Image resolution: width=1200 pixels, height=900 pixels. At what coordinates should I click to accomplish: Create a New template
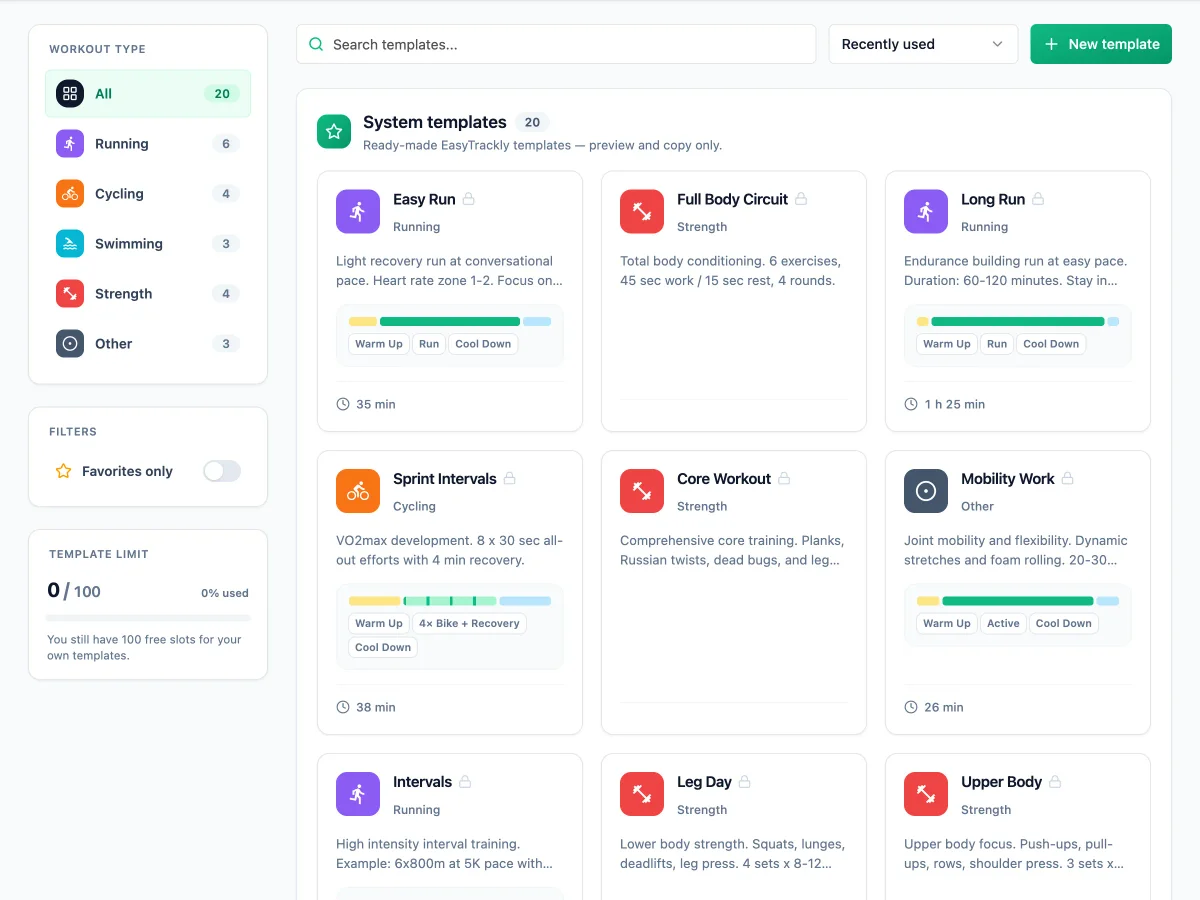pyautogui.click(x=1101, y=44)
